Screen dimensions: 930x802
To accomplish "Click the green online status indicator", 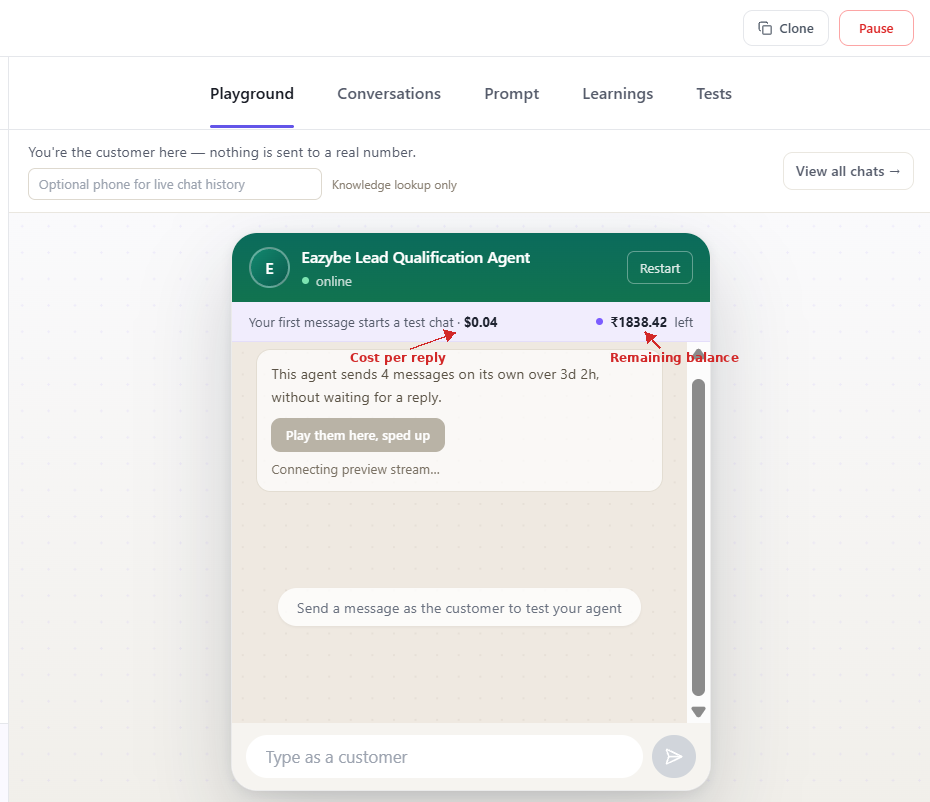I will point(305,281).
